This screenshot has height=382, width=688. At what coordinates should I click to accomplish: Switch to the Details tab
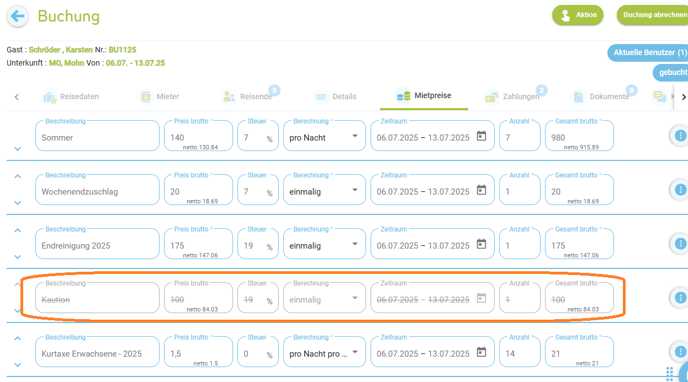tap(336, 96)
